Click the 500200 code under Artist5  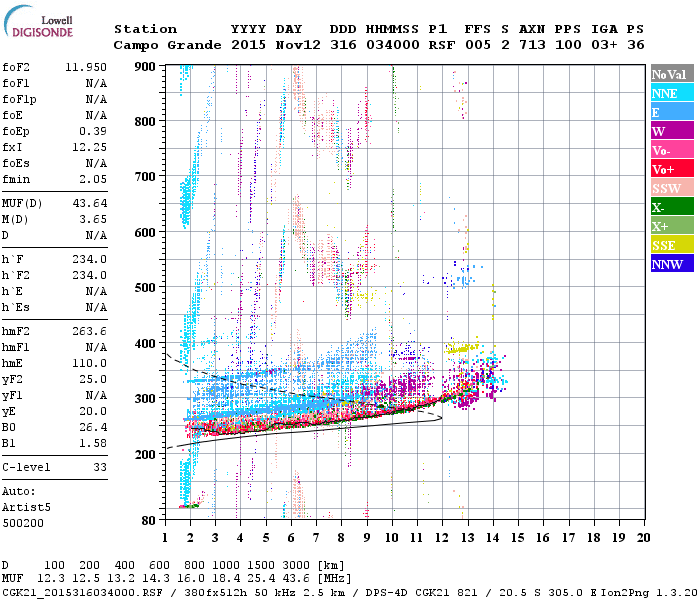[23, 523]
